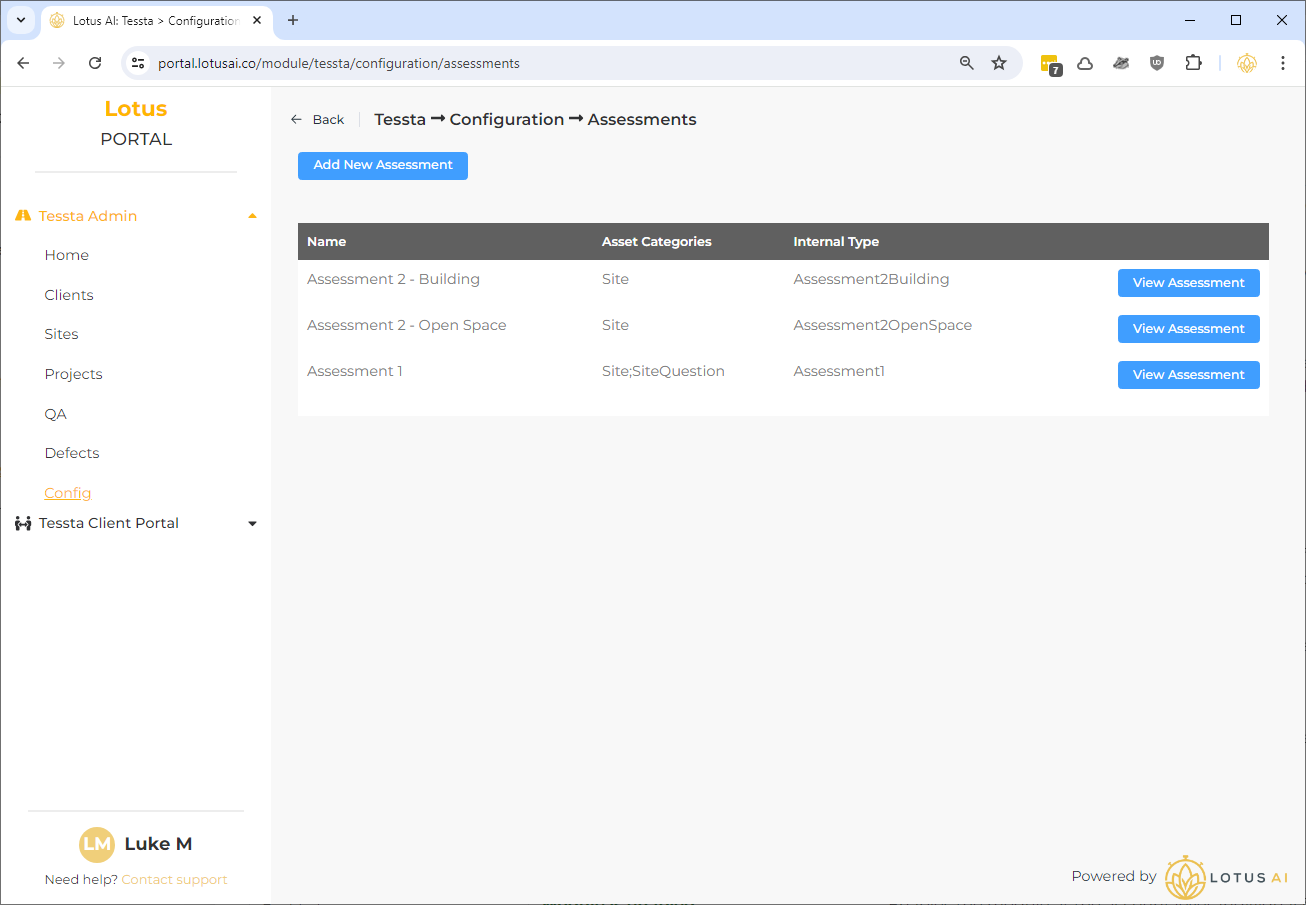Open the browser extensions puzzle icon
This screenshot has width=1306, height=905.
tap(1193, 63)
